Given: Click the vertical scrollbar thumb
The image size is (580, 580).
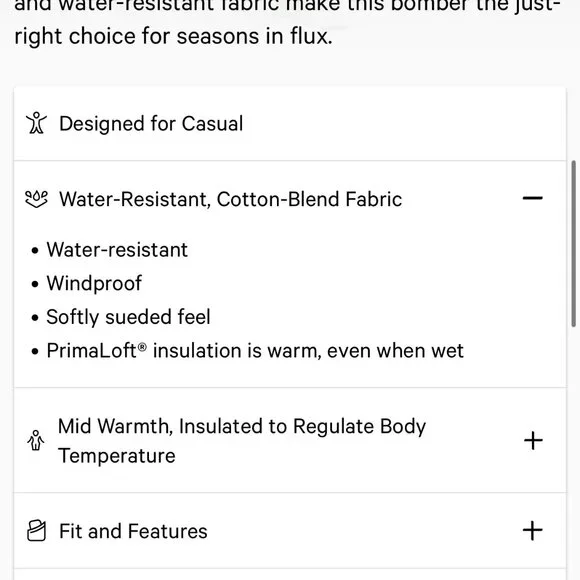Looking at the screenshot, I should click(x=573, y=243).
